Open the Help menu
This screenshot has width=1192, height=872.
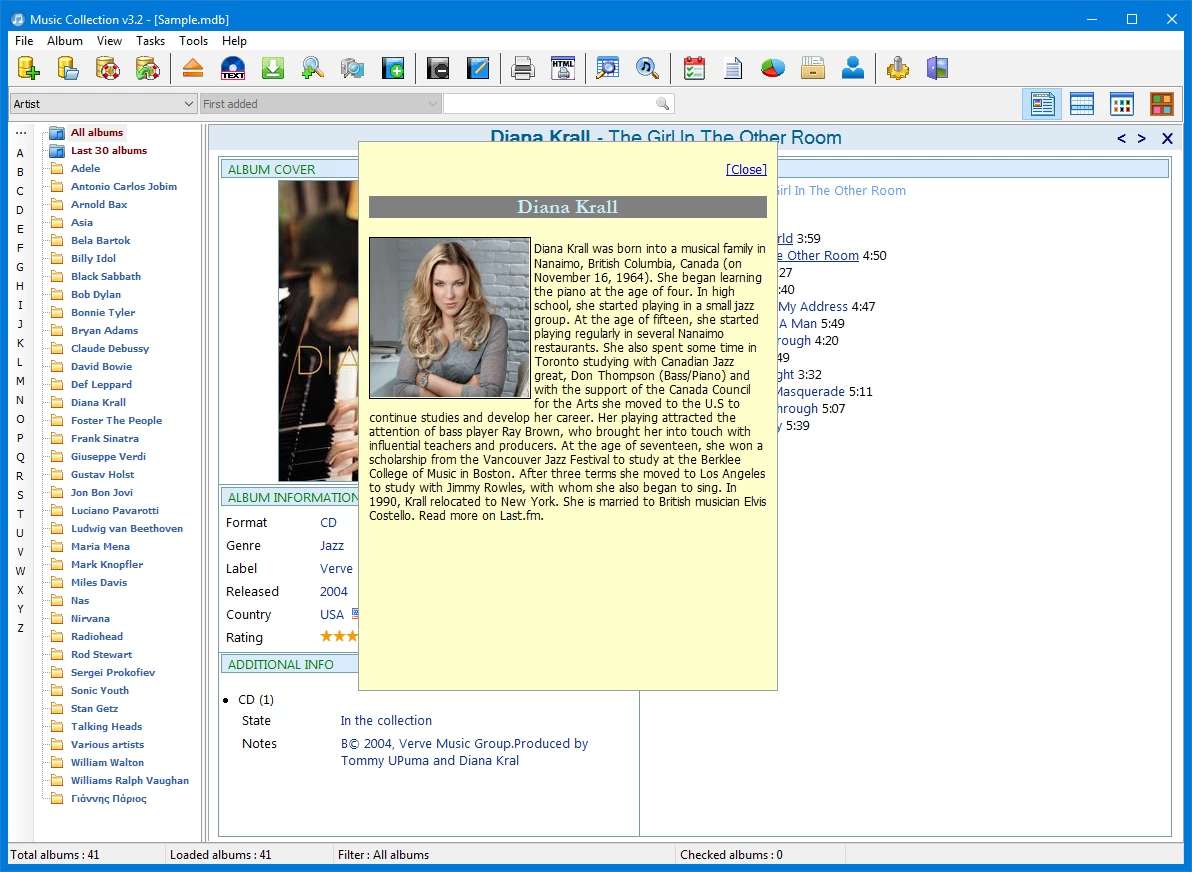tap(234, 41)
